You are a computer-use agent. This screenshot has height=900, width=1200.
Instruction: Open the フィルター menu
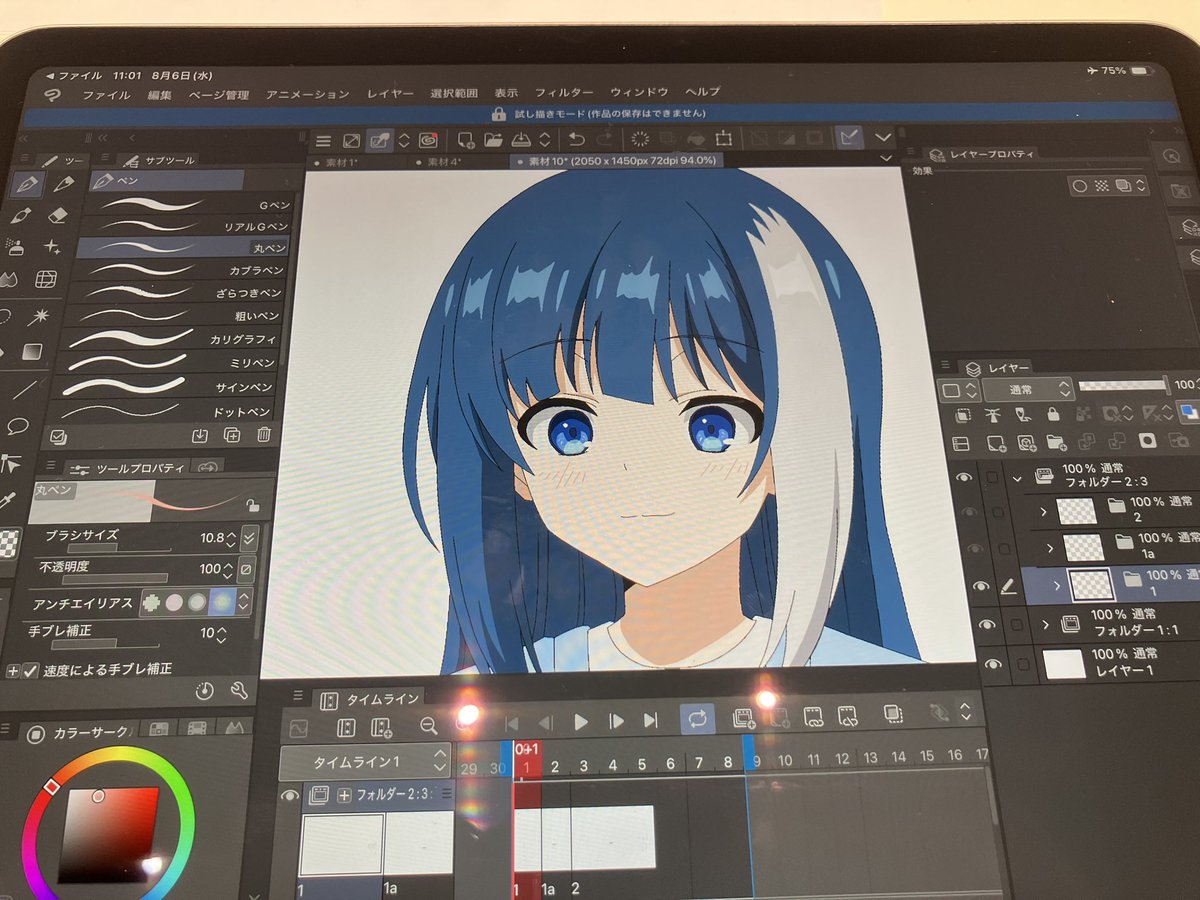point(564,92)
